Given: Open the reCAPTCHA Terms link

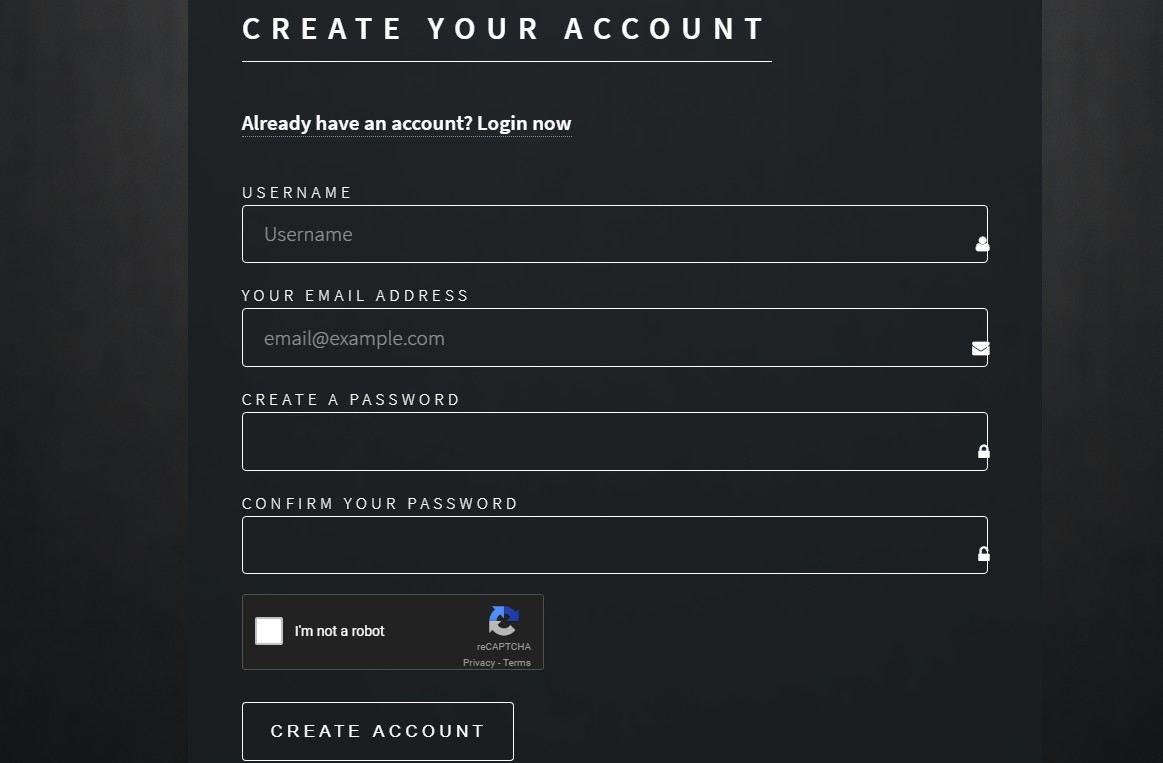Looking at the screenshot, I should coord(517,663).
